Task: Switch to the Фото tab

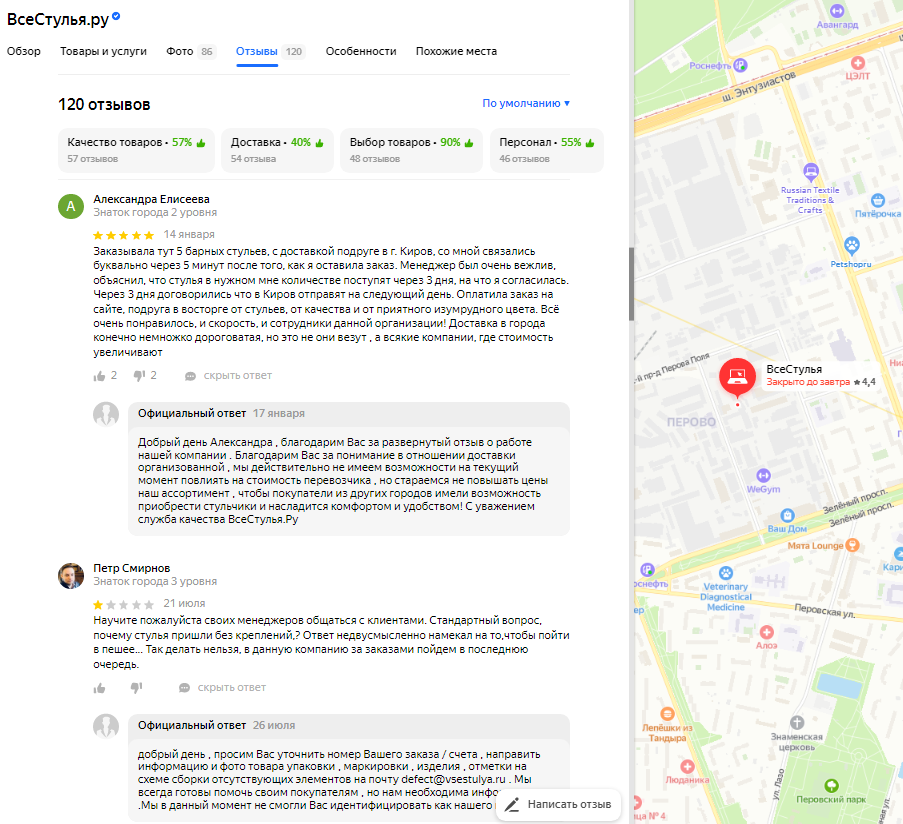Action: click(191, 51)
